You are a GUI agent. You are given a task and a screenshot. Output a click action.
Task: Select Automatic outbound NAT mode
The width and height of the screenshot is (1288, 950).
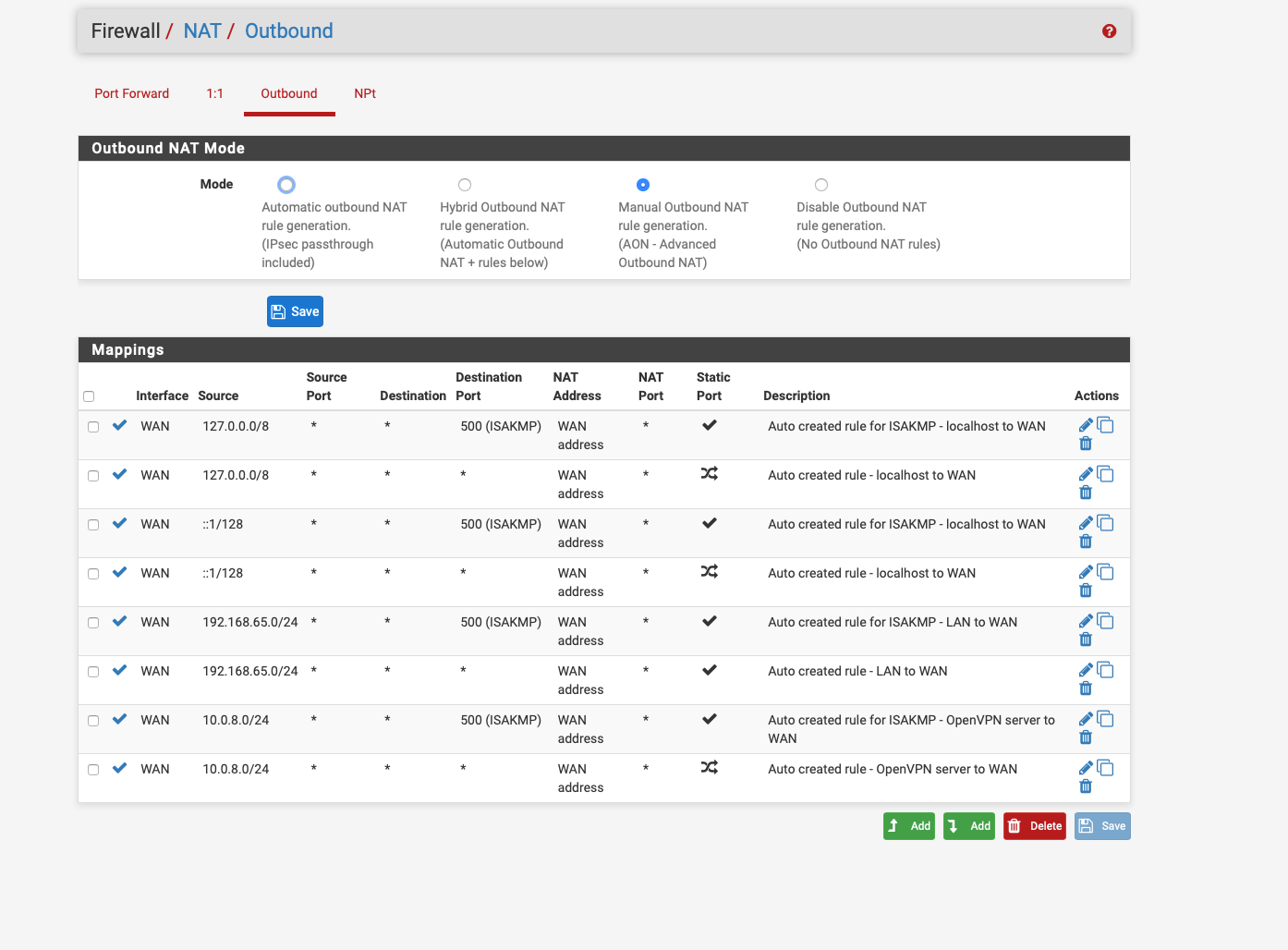click(x=286, y=185)
